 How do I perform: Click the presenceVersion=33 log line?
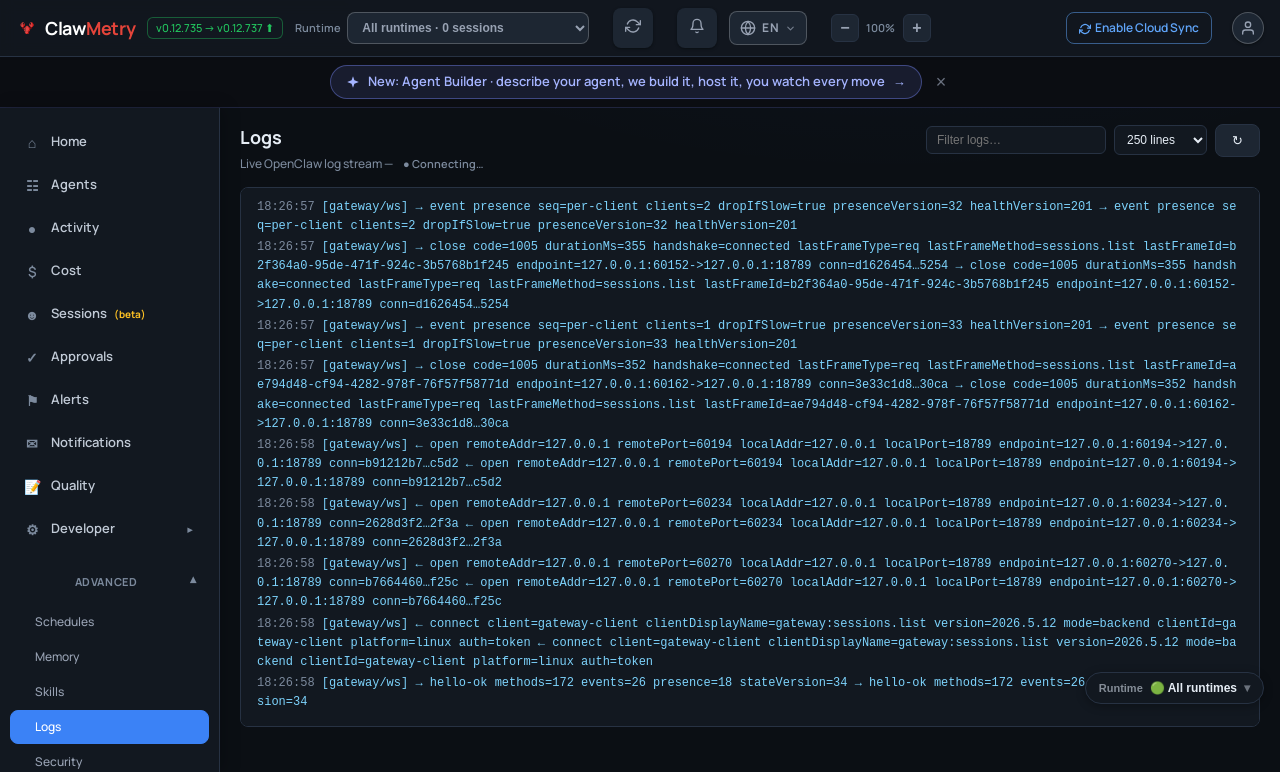click(747, 335)
